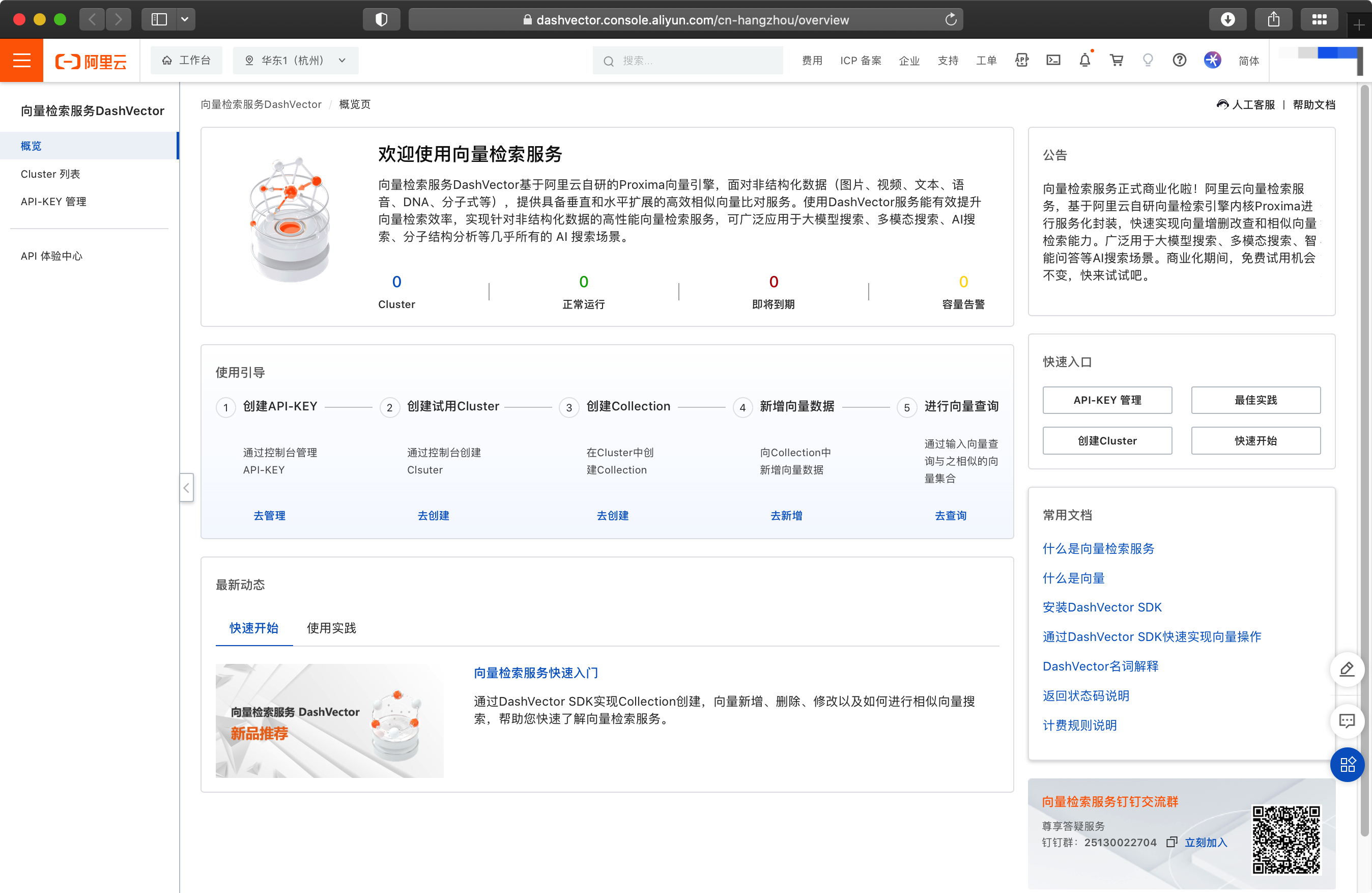Select the 快速开始 tab in 最新动态
1372x893 pixels.
[254, 628]
